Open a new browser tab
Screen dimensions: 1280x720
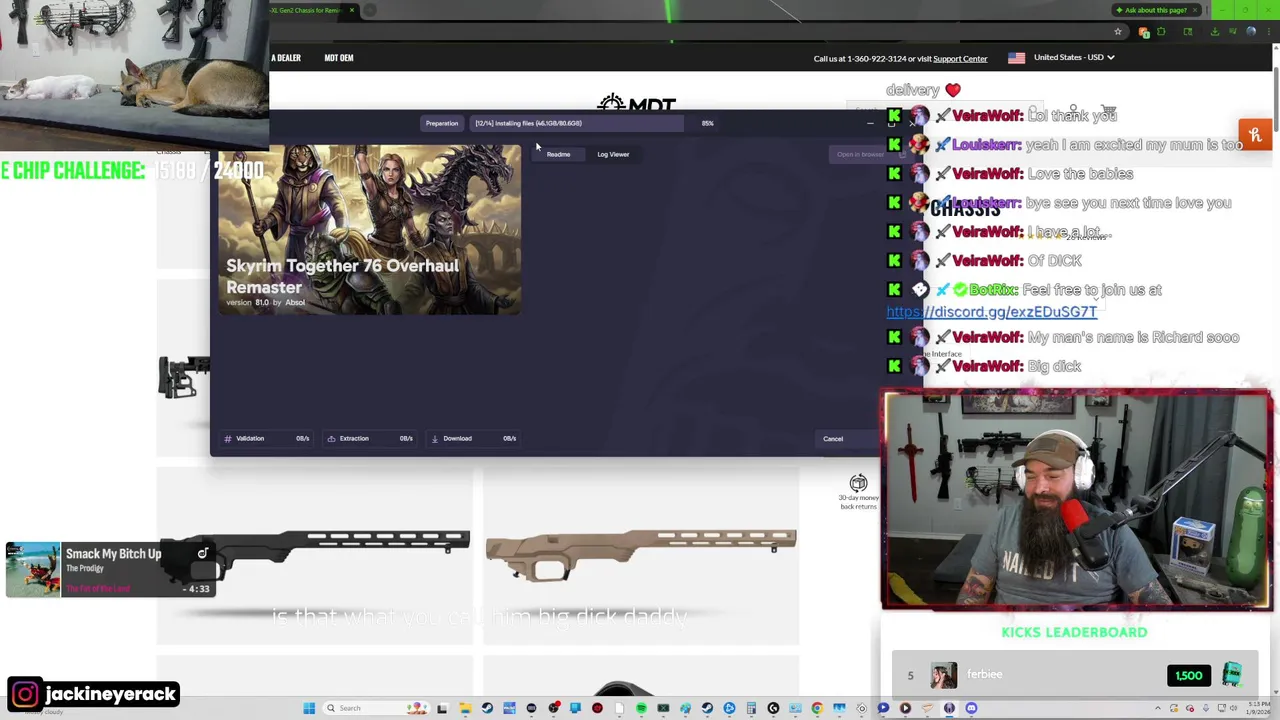tap(369, 10)
